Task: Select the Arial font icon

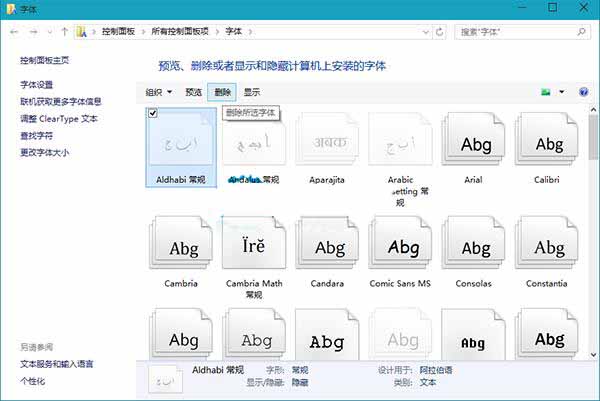Action: click(474, 146)
